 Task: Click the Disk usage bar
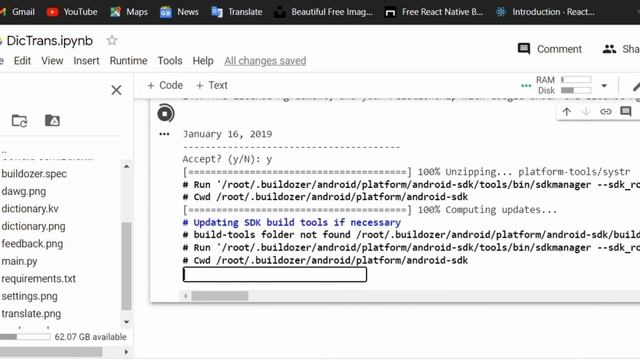tap(576, 90)
